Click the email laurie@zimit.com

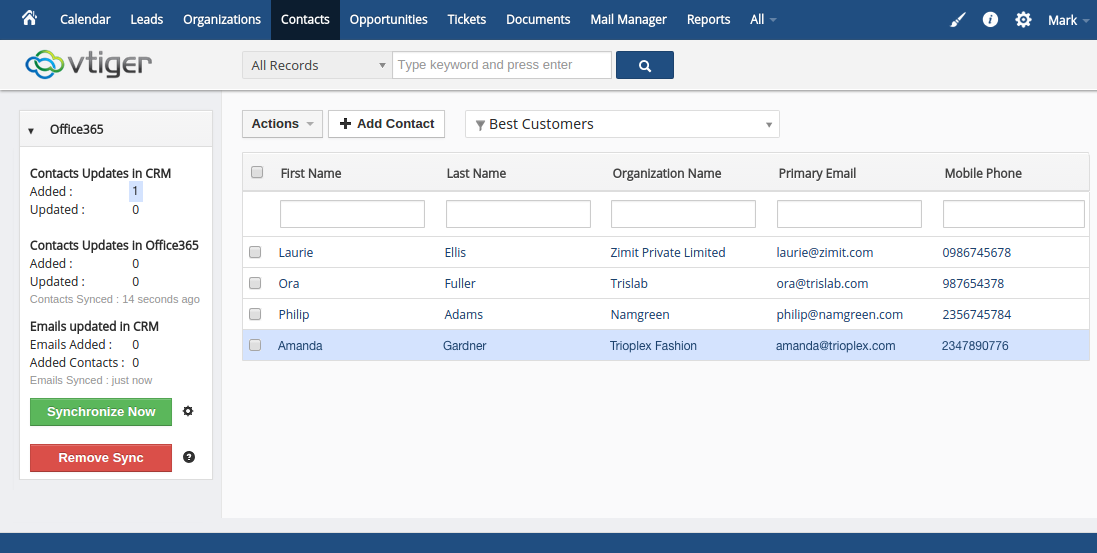824,253
